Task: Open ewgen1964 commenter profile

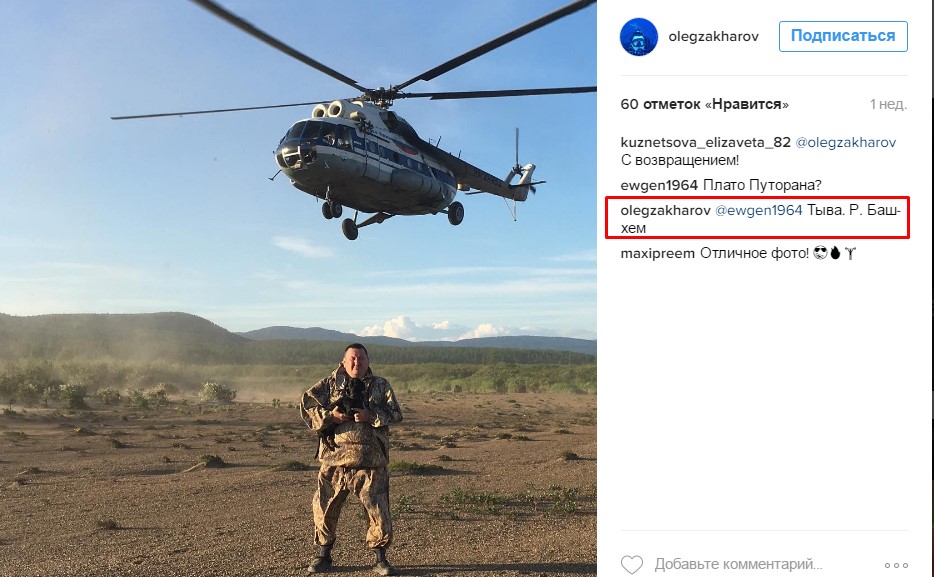Action: [659, 185]
